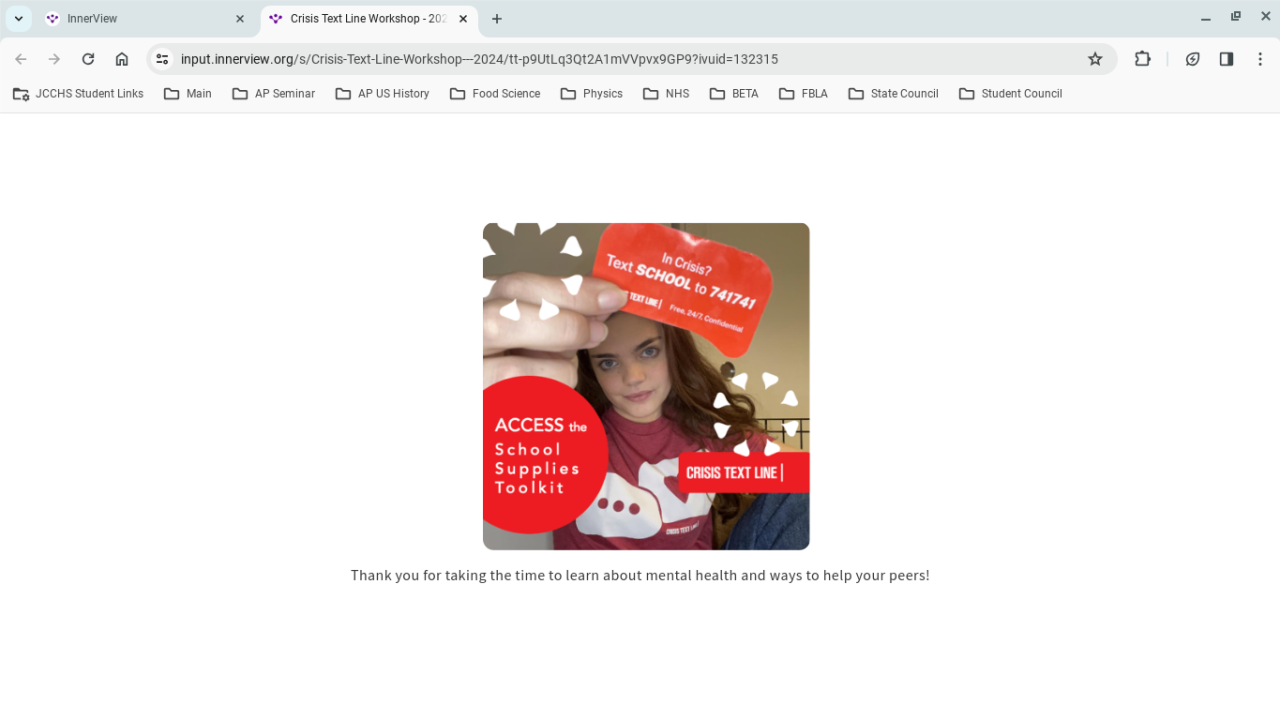Close the browser window
The image size is (1280, 719).
pos(1265,17)
